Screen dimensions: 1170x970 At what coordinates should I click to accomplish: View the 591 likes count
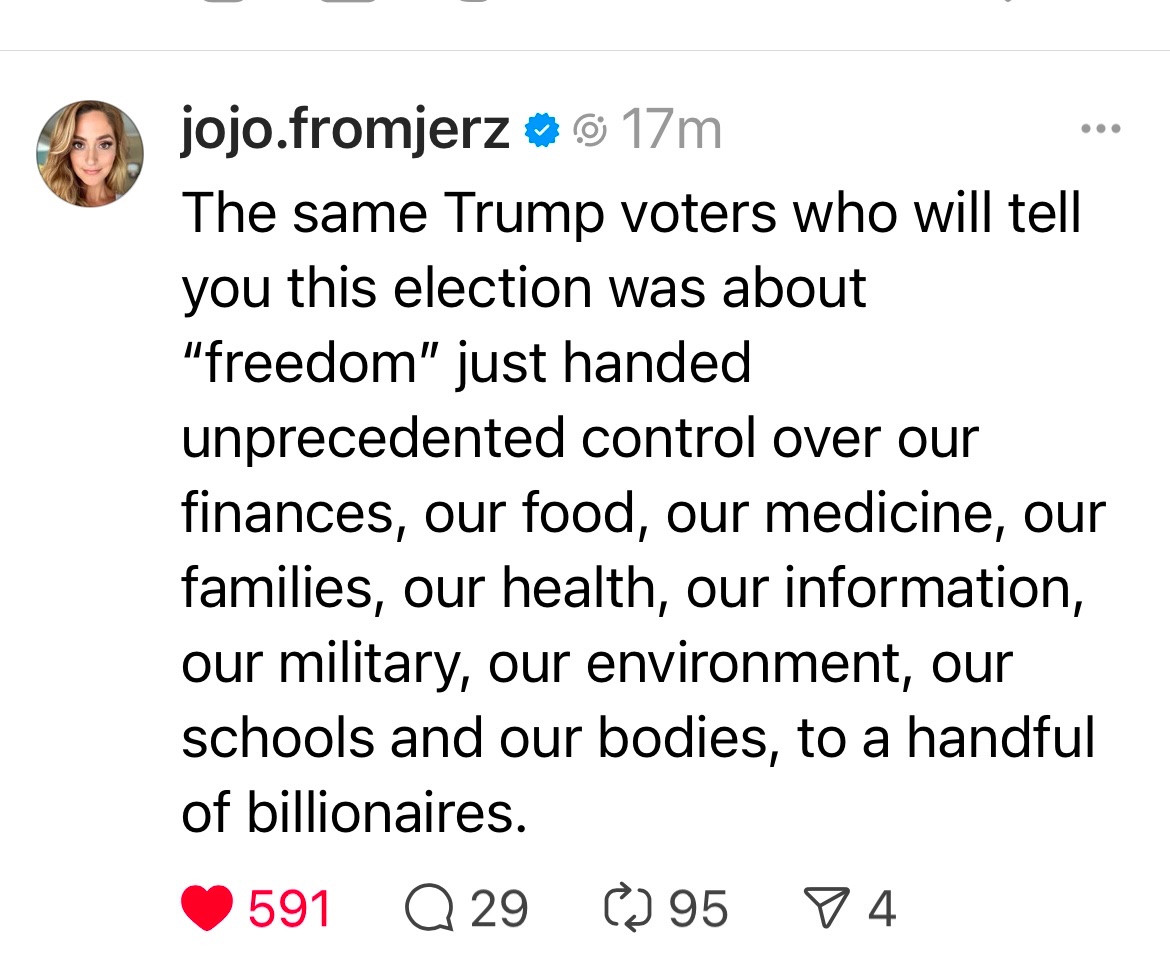coord(289,908)
